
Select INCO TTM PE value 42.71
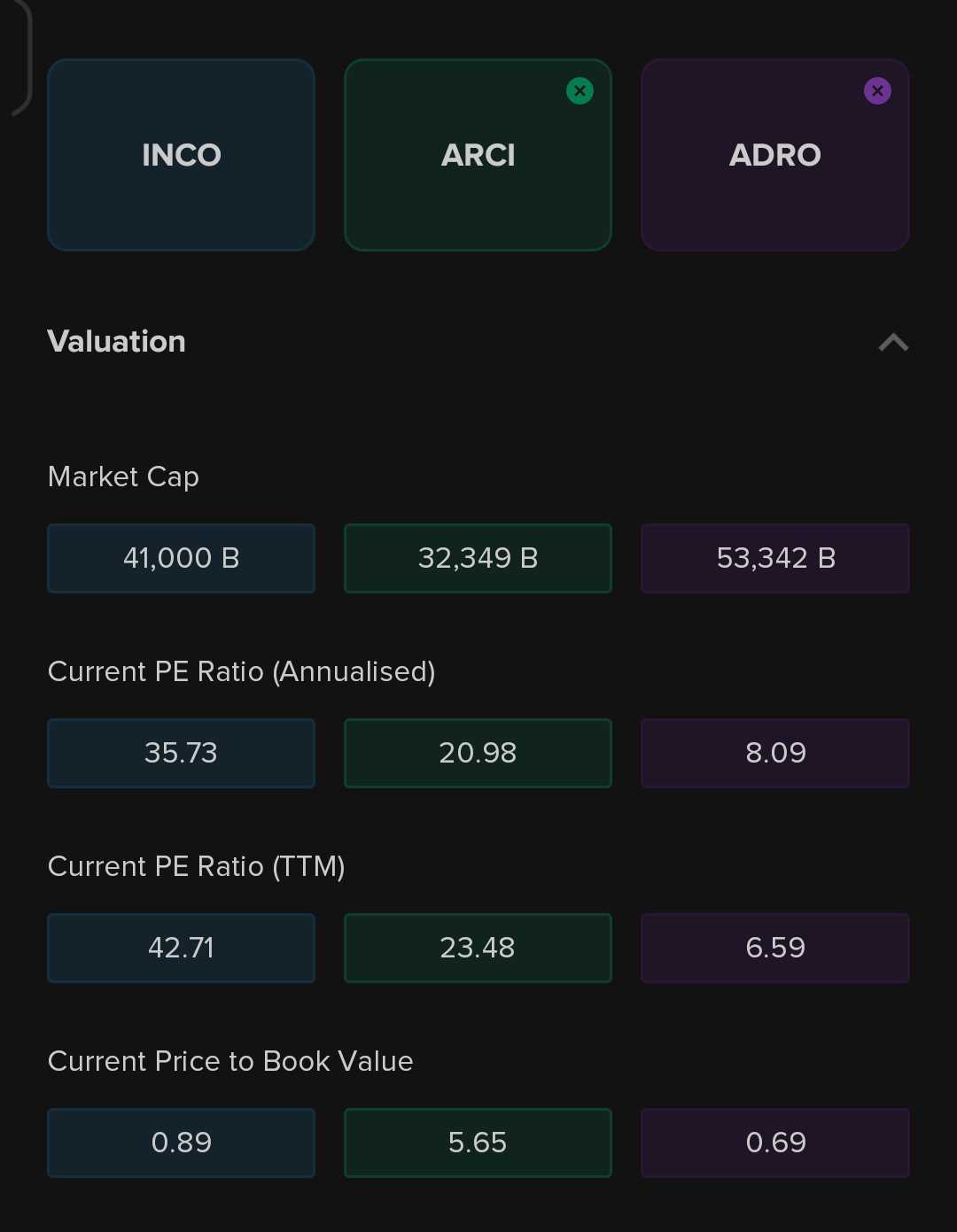pos(181,948)
